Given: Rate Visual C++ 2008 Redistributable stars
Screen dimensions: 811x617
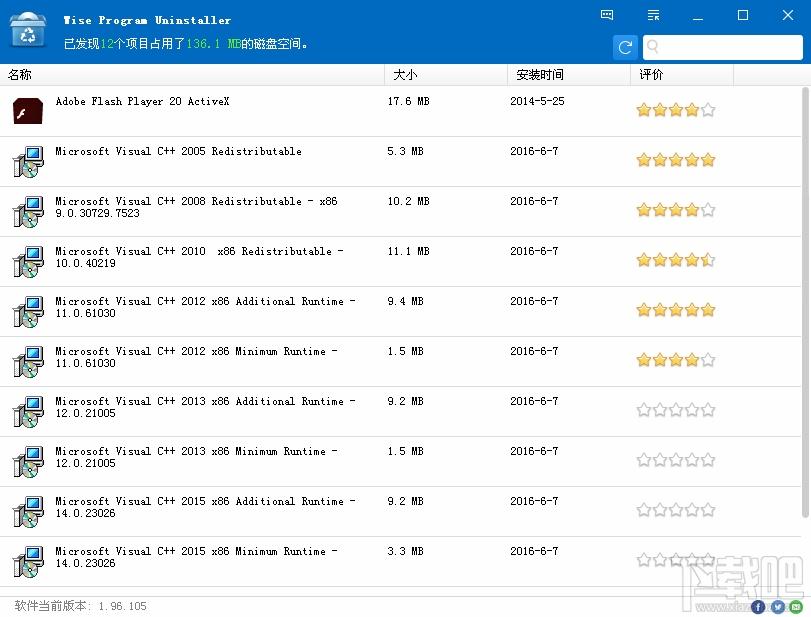Looking at the screenshot, I should [675, 210].
